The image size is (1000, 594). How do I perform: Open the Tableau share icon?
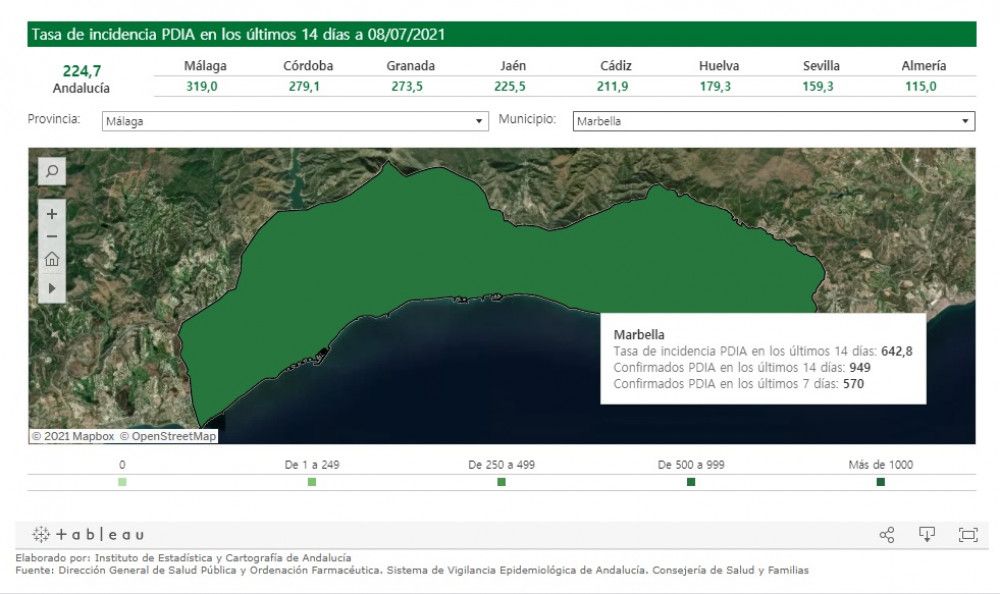click(x=886, y=535)
